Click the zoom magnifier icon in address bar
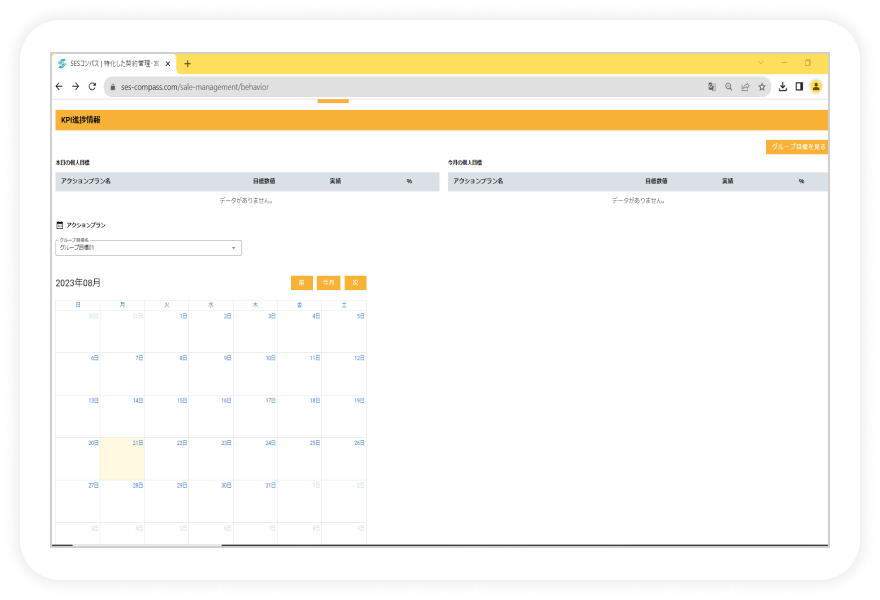 (x=728, y=87)
